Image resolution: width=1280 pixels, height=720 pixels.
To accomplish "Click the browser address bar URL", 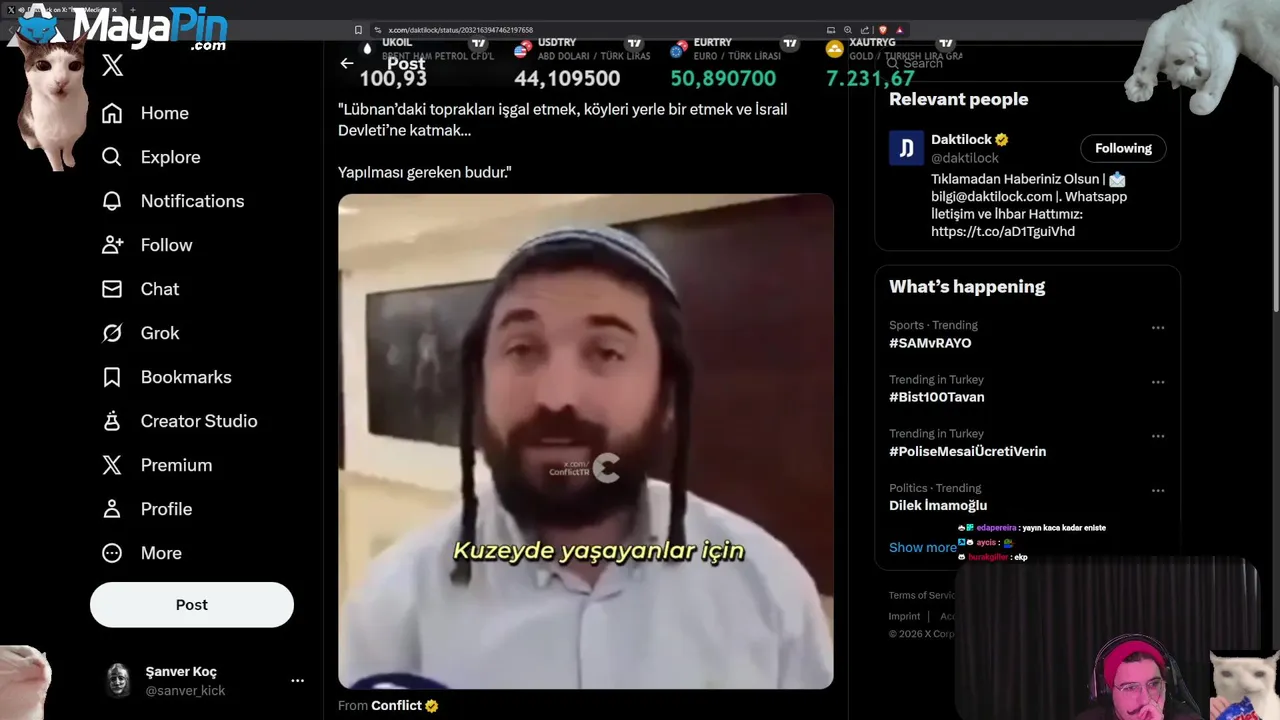I will [461, 30].
